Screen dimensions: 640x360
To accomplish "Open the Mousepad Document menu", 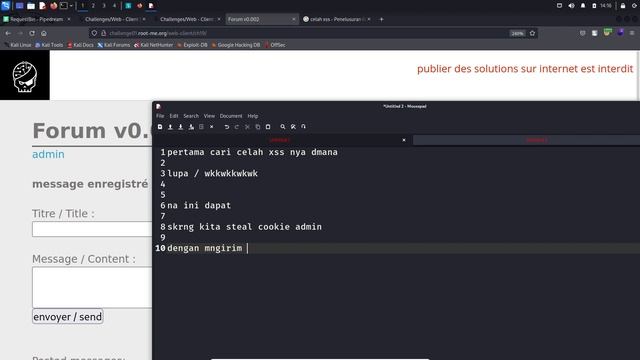I will (x=231, y=116).
